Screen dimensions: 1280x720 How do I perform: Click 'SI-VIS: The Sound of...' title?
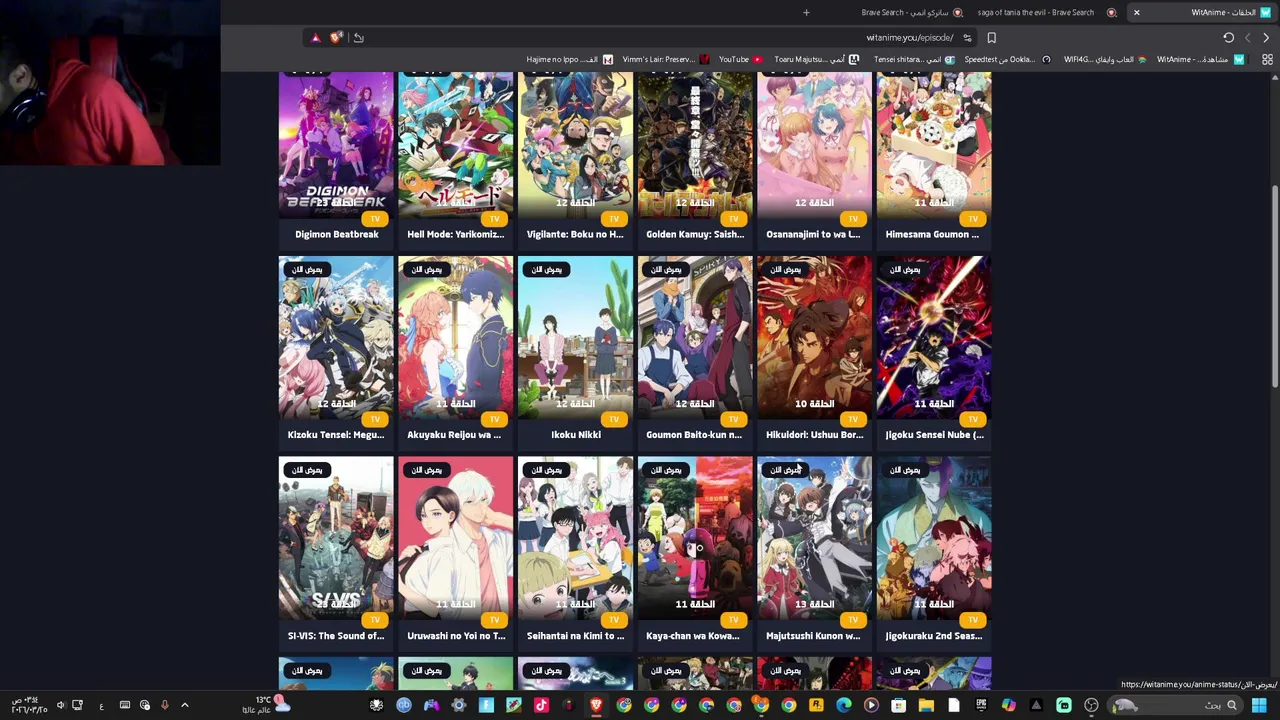336,636
